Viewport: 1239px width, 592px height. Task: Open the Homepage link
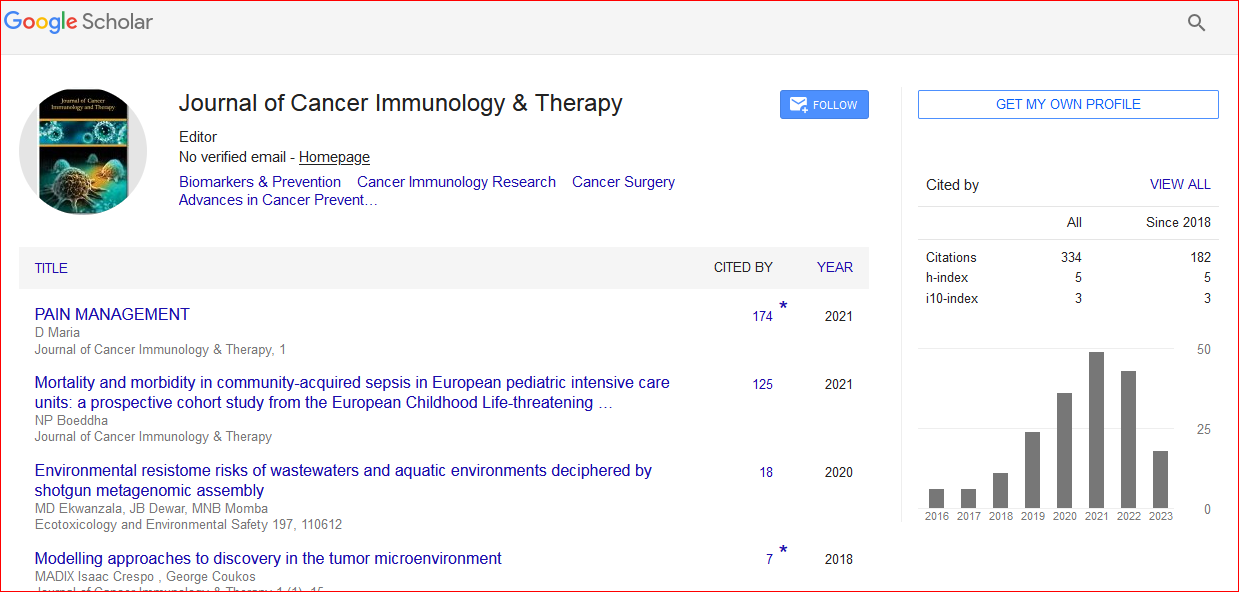334,157
